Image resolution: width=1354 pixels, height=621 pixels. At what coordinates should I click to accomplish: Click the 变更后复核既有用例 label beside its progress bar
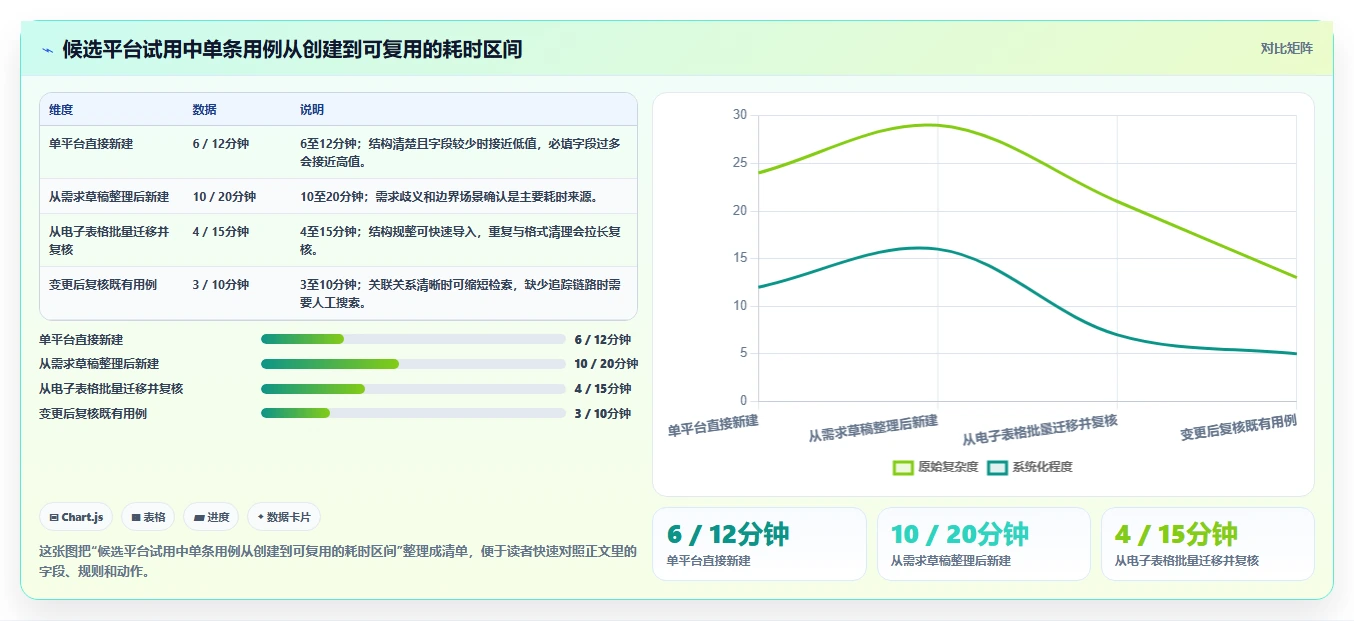pos(93,413)
